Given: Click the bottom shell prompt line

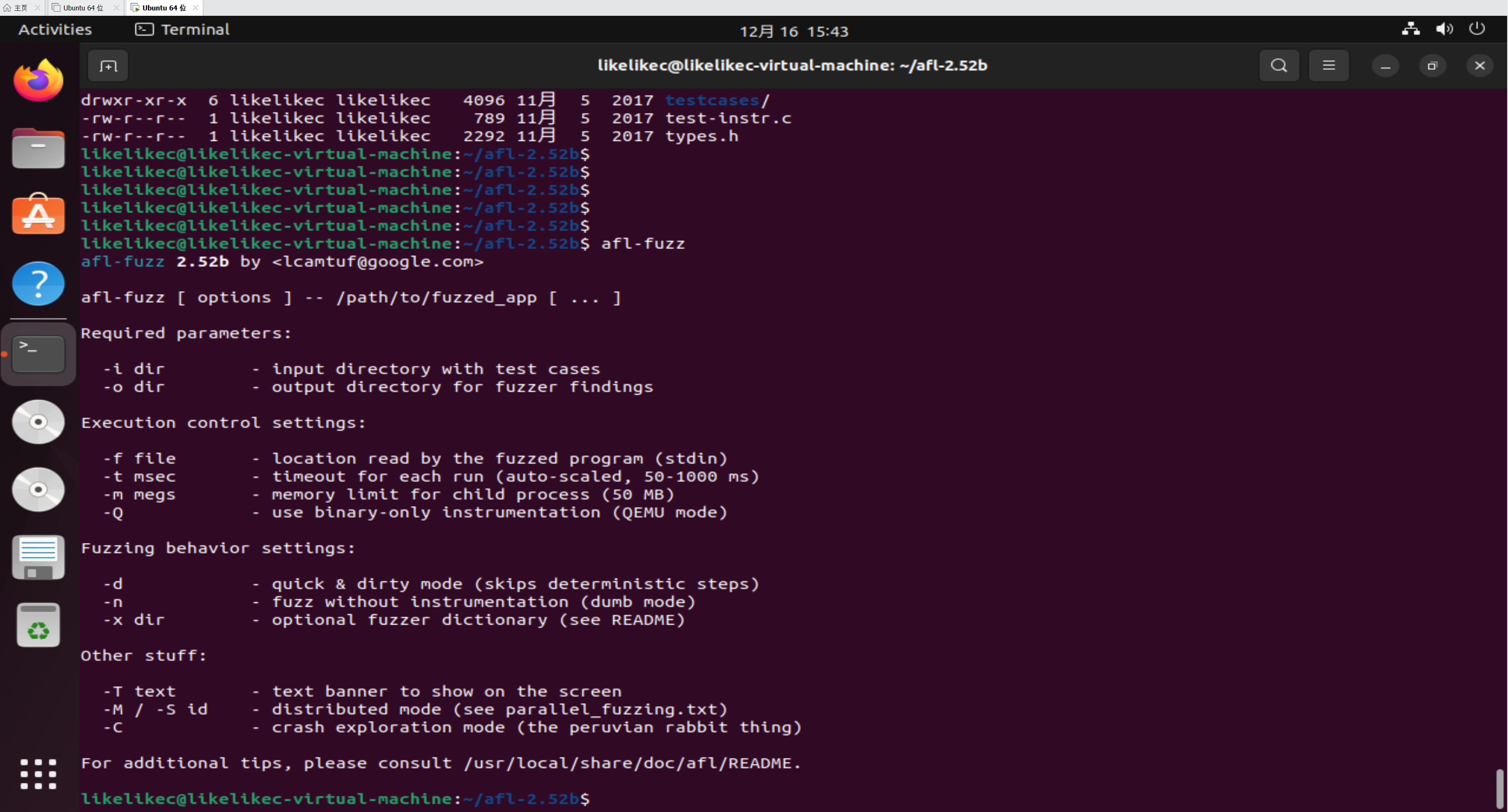Looking at the screenshot, I should [335, 799].
